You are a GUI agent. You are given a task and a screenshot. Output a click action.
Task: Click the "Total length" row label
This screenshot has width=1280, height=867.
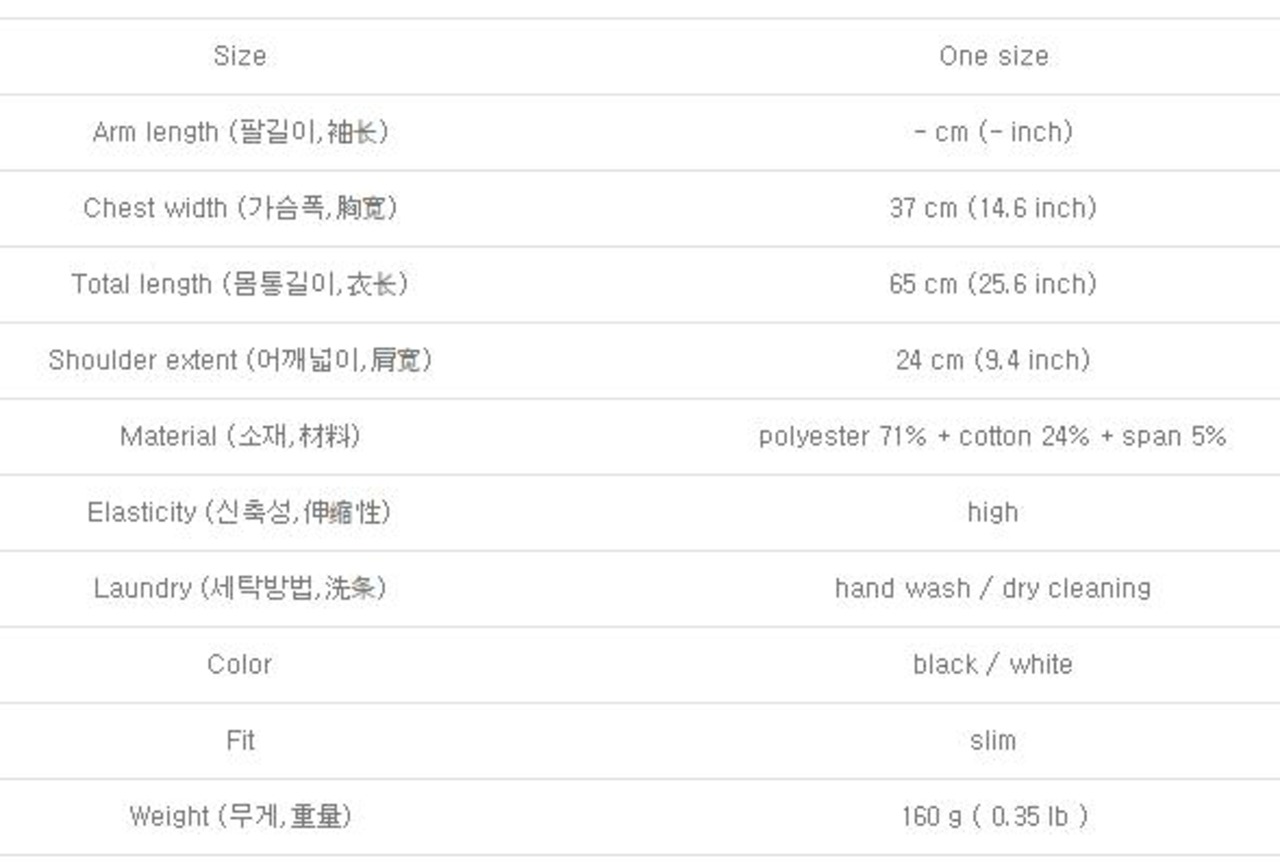tap(239, 284)
